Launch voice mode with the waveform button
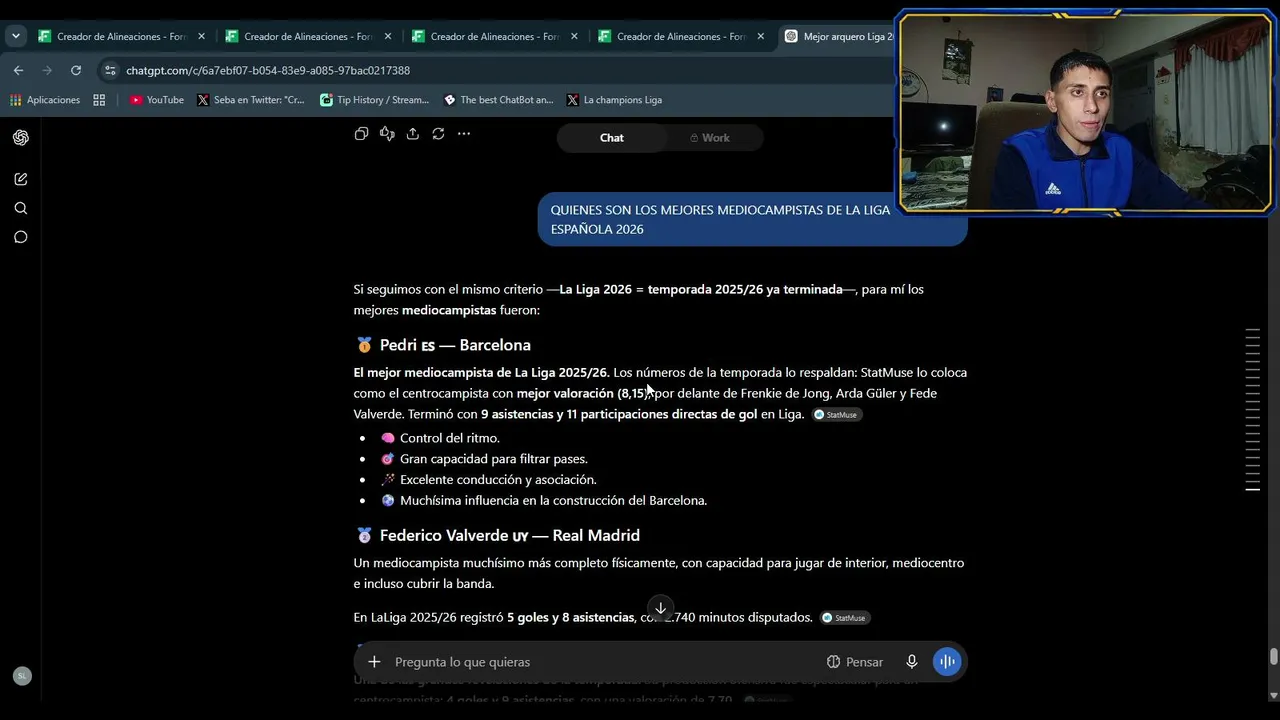This screenshot has width=1280, height=720. 947,662
